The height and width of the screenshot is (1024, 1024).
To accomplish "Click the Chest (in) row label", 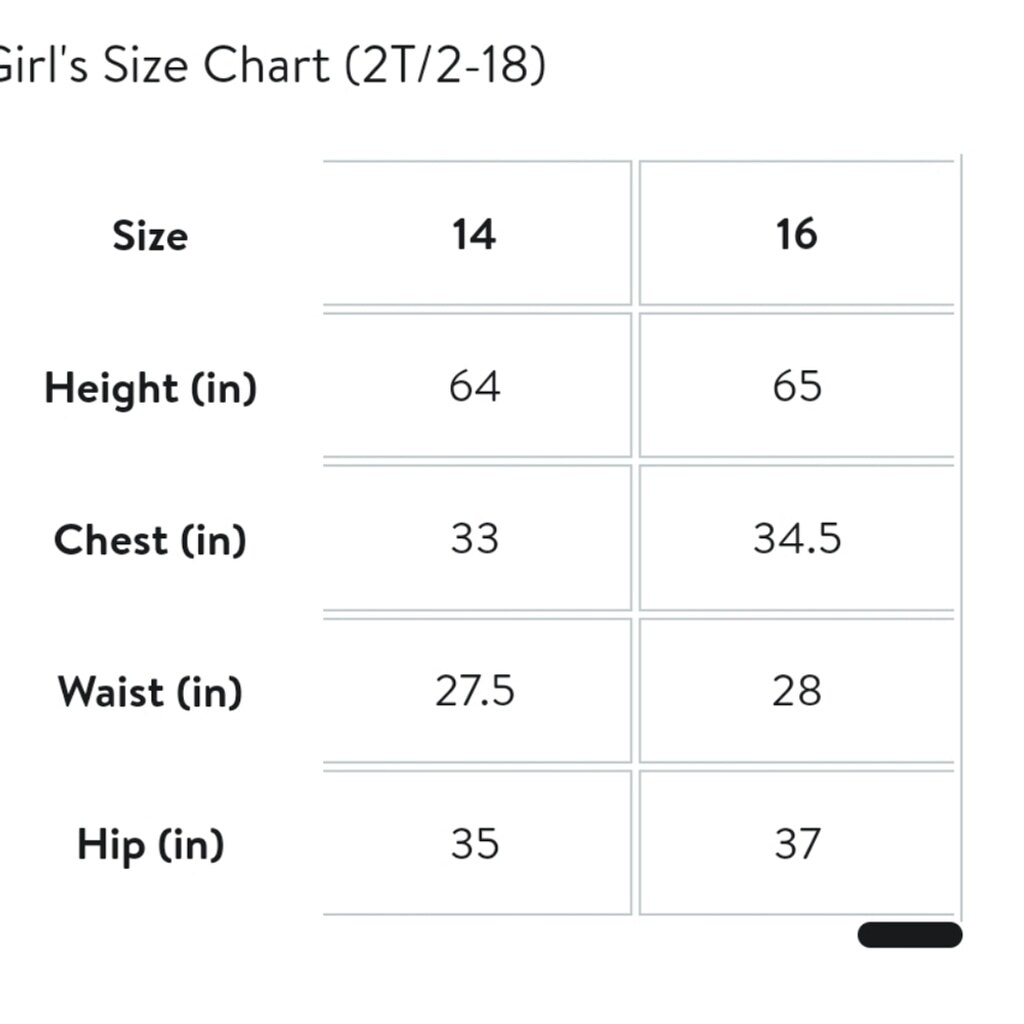I will tap(150, 541).
